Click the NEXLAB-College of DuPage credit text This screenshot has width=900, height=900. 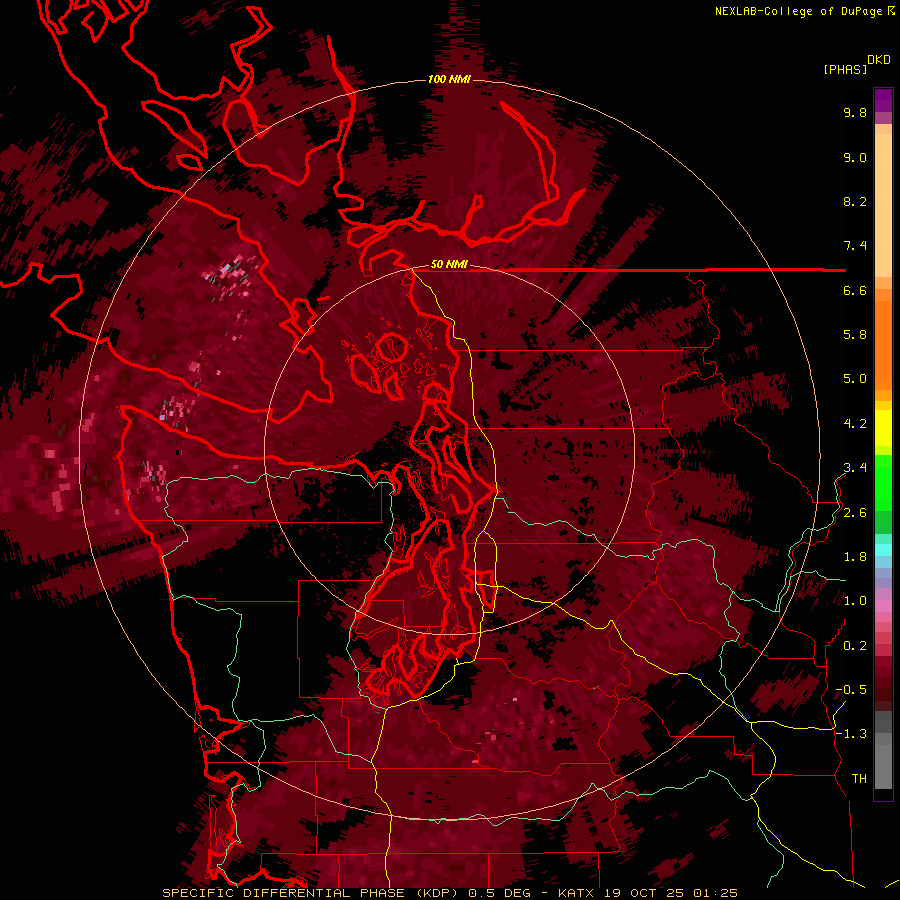pyautogui.click(x=798, y=11)
